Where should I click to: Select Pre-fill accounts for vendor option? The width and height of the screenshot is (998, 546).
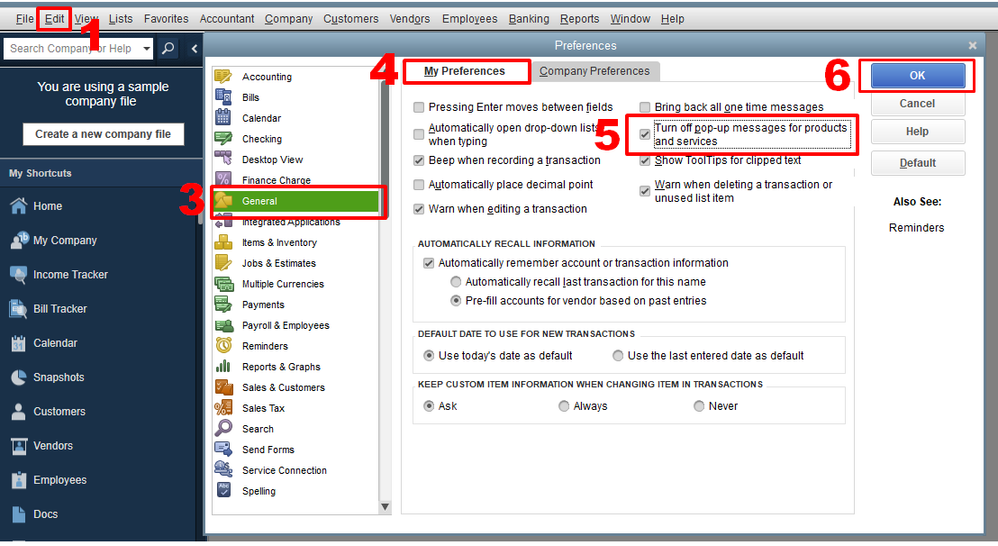pos(456,300)
